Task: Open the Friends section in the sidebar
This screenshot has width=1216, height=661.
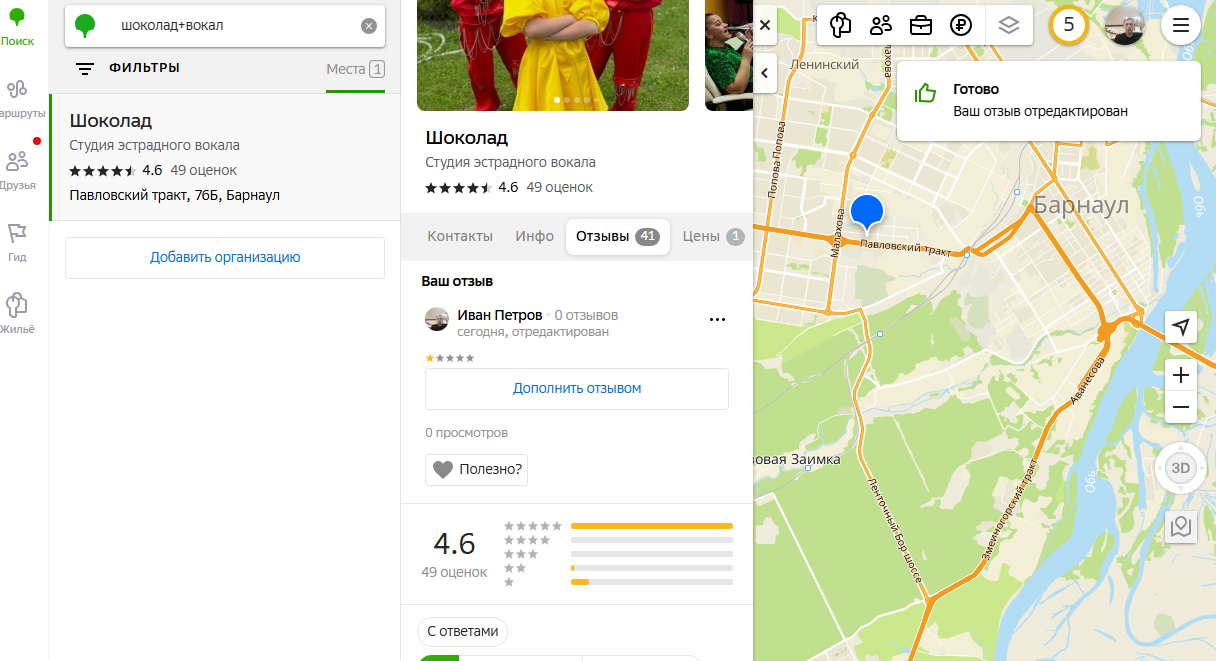Action: (18, 170)
